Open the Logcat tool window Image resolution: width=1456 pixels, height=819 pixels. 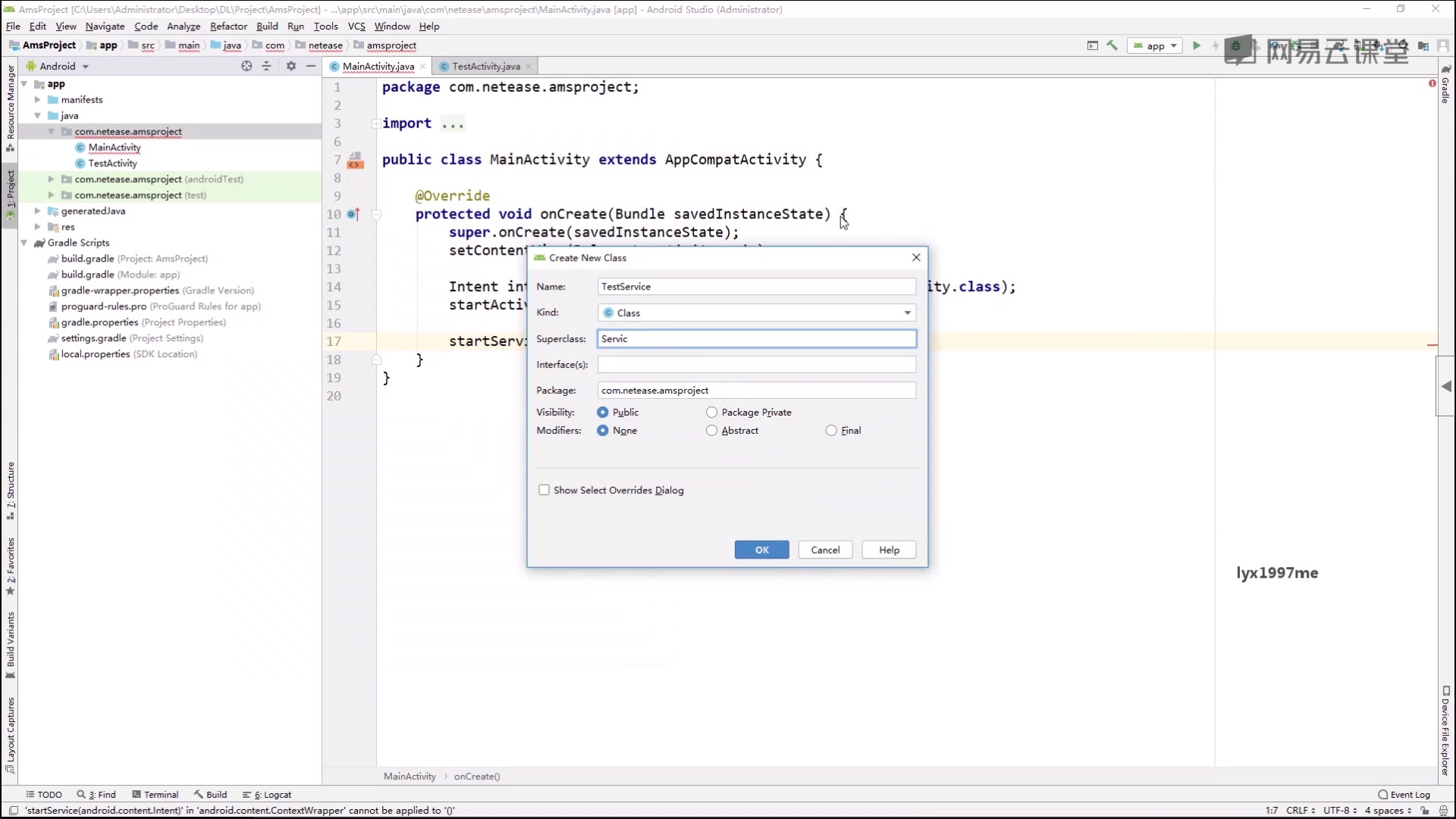[x=268, y=795]
